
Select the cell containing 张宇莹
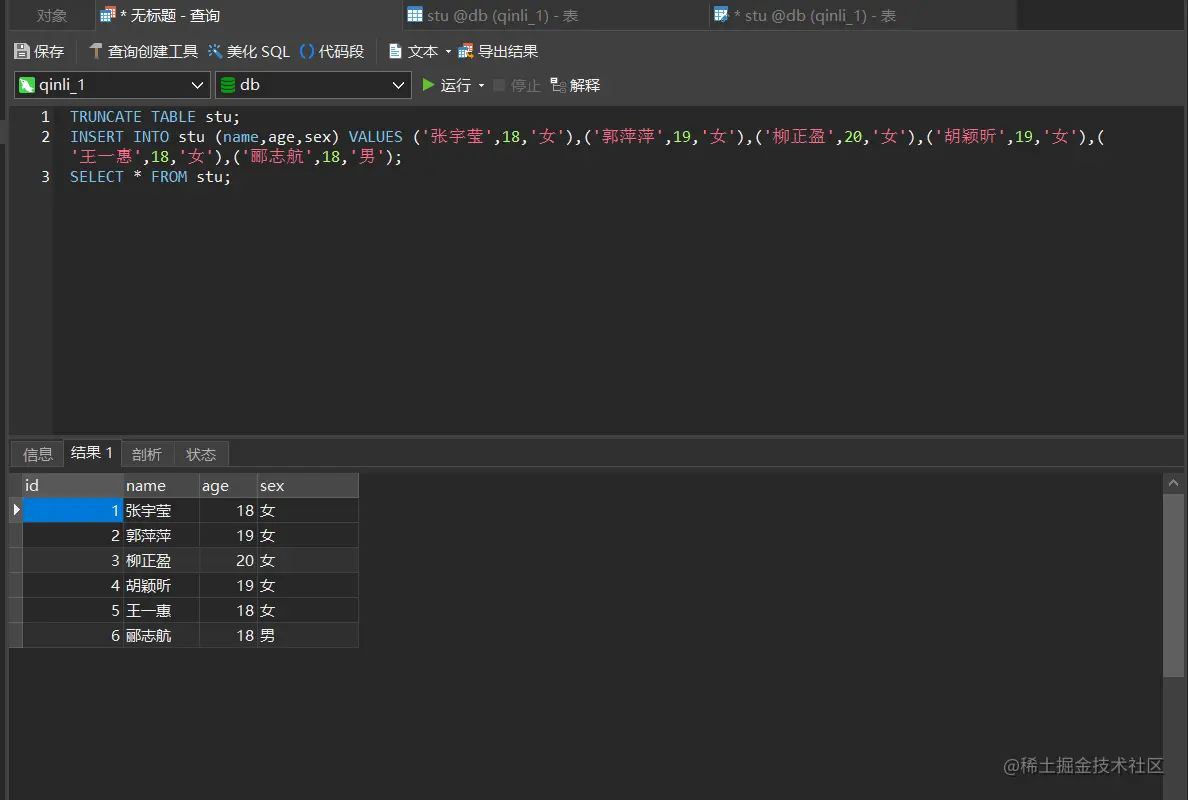[161, 511]
